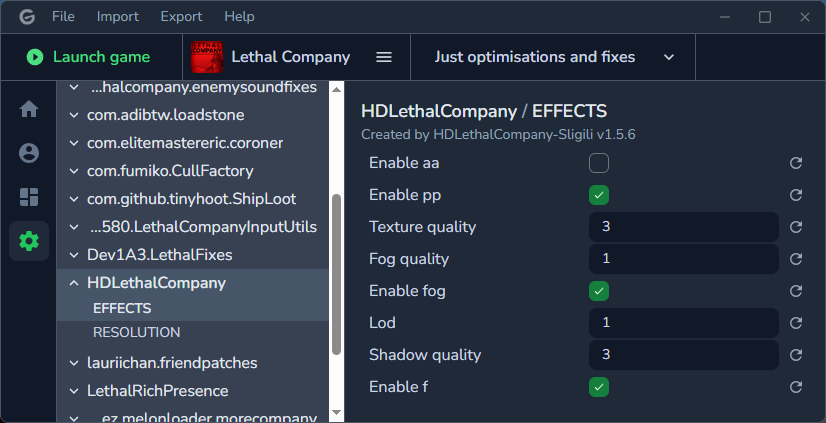Click the Lethal Company game thumbnail

click(207, 57)
